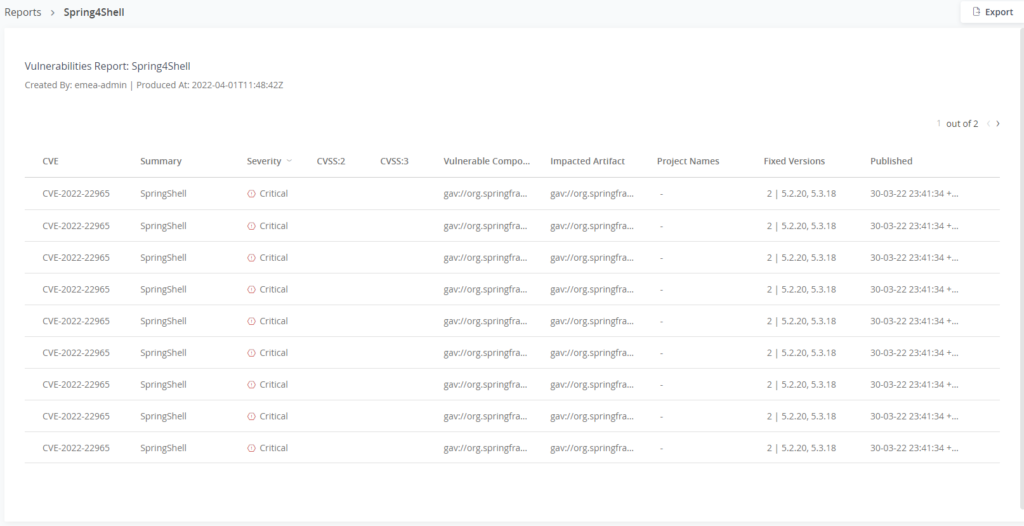Click the CVE column header
1024x526 pixels.
(x=50, y=161)
